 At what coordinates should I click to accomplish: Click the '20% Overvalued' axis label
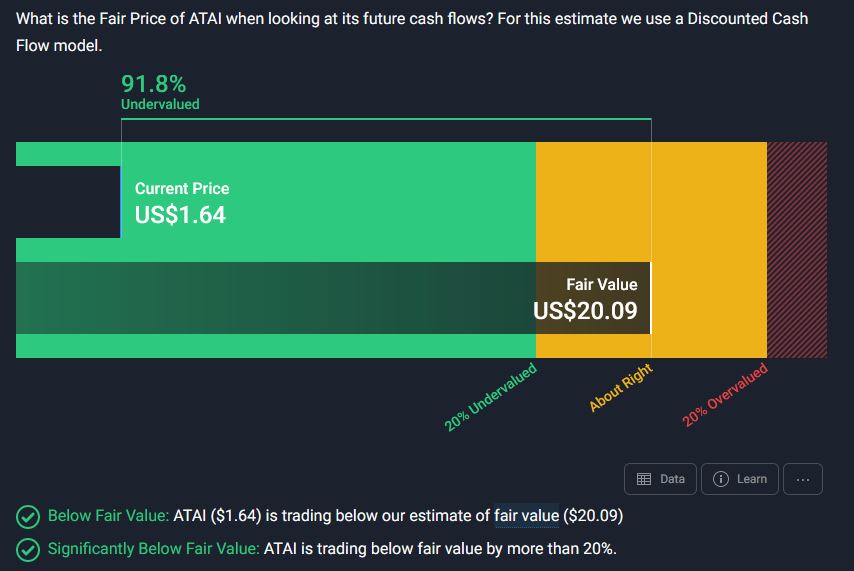point(725,396)
